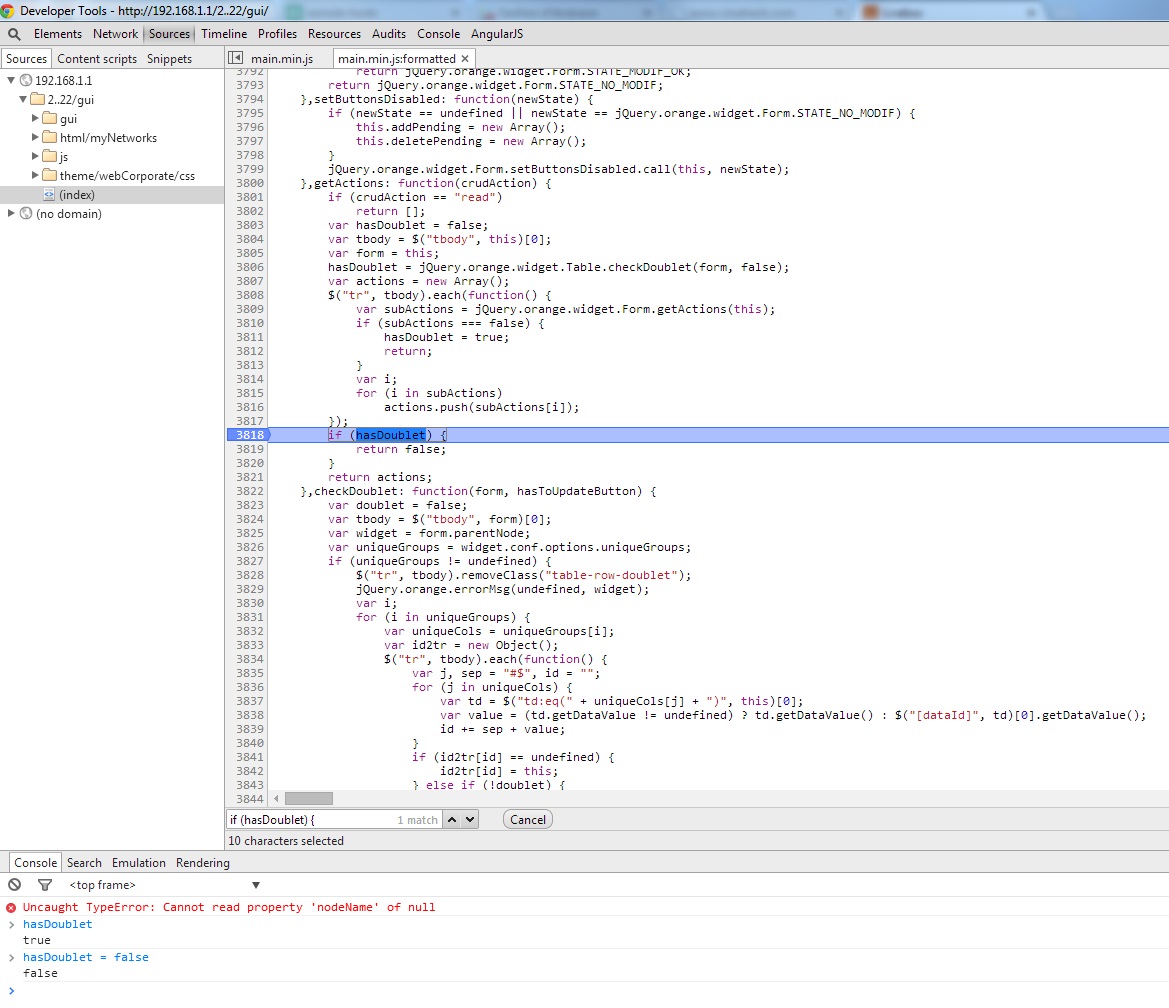Set a breakpoint on line number 3818
The image size is (1169, 1008).
pyautogui.click(x=248, y=434)
